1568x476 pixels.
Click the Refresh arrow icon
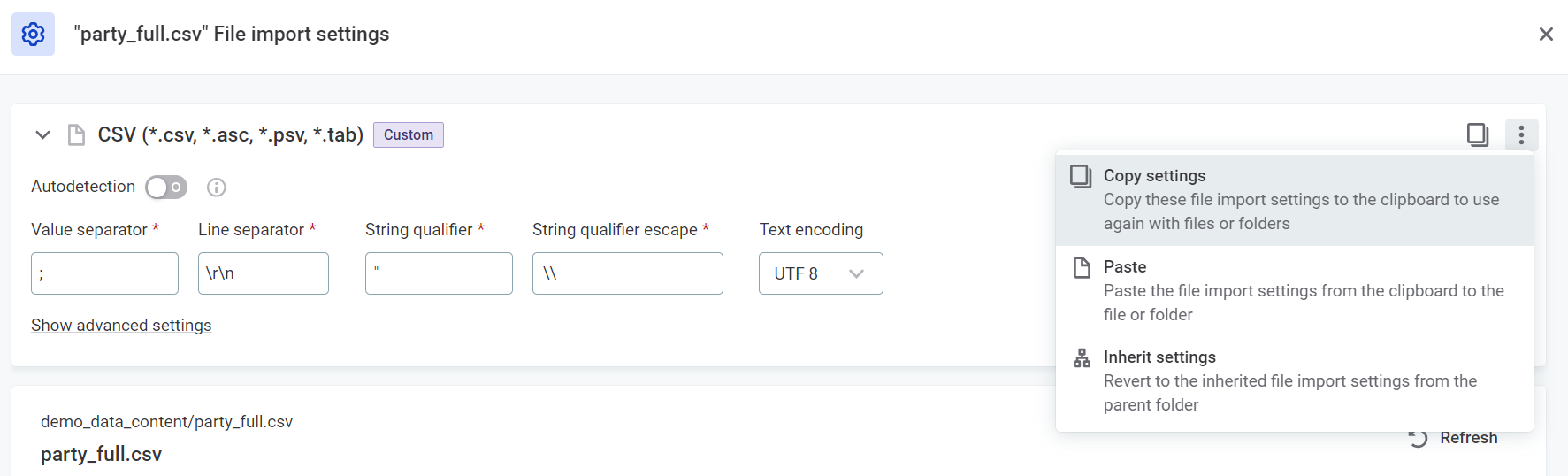(1419, 438)
